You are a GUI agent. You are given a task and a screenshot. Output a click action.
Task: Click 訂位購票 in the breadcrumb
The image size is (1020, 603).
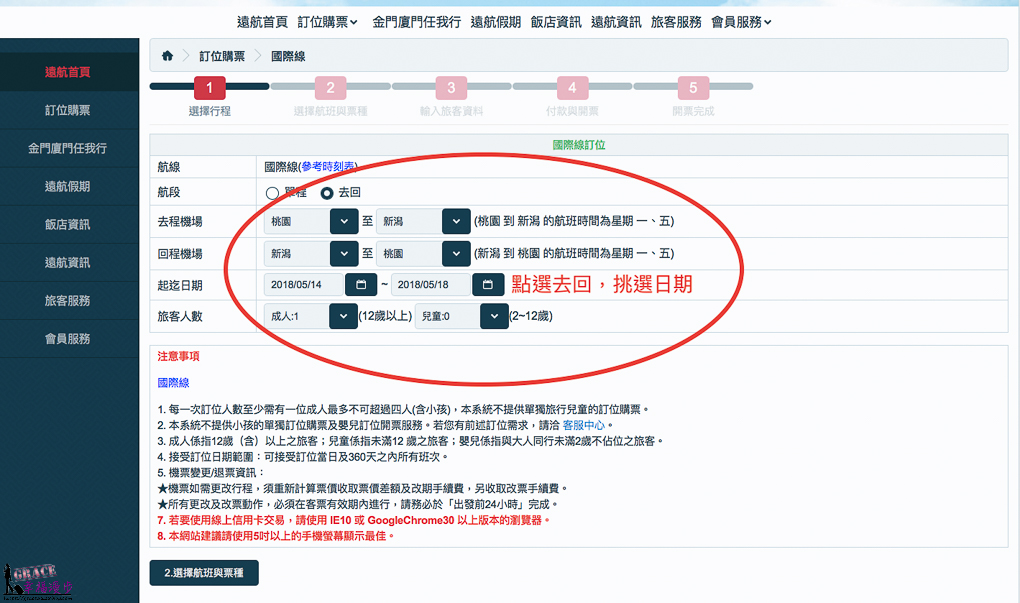(x=222, y=56)
